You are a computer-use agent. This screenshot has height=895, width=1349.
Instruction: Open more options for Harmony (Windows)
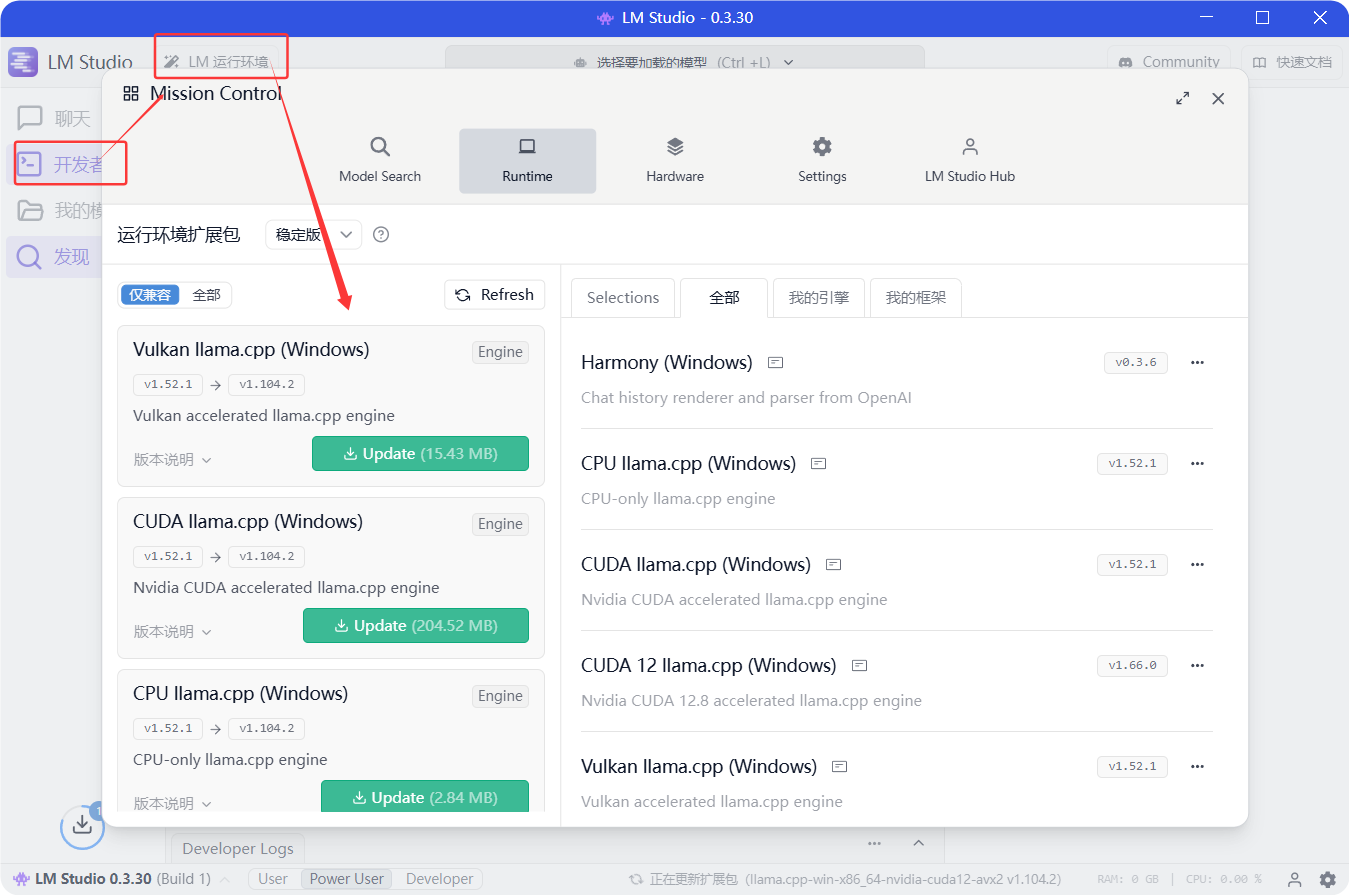point(1197,363)
